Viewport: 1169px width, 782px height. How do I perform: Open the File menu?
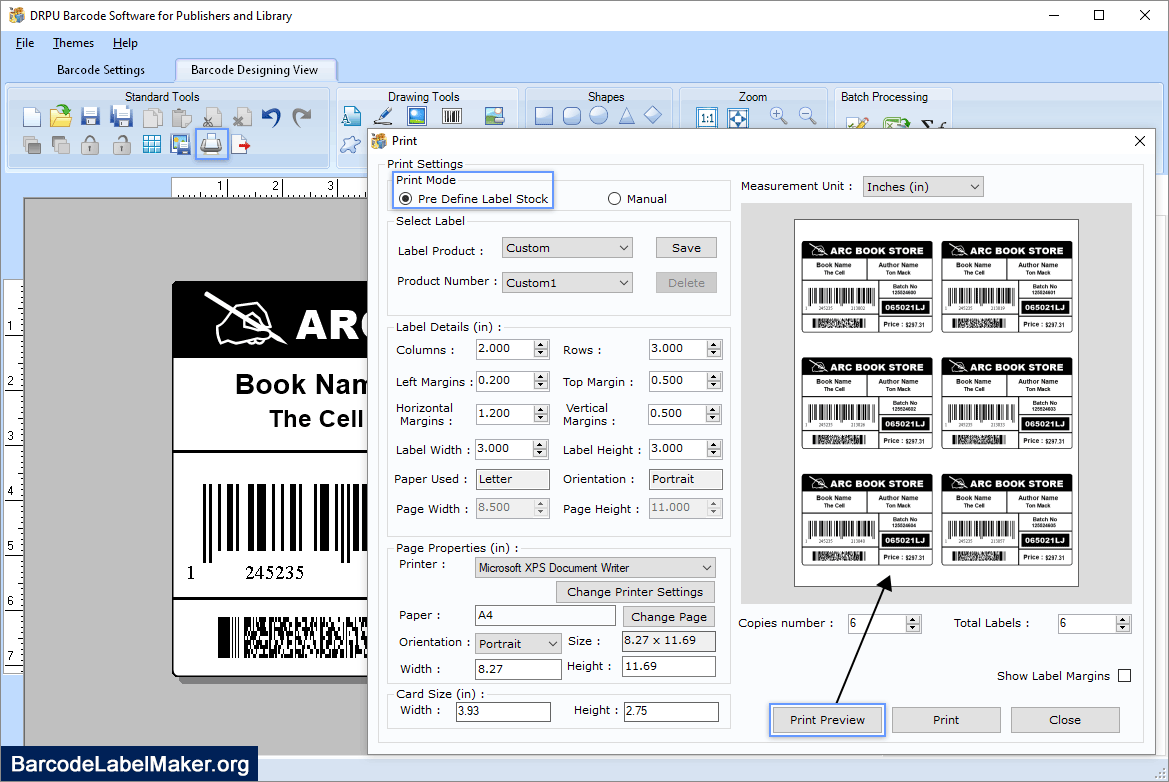25,43
